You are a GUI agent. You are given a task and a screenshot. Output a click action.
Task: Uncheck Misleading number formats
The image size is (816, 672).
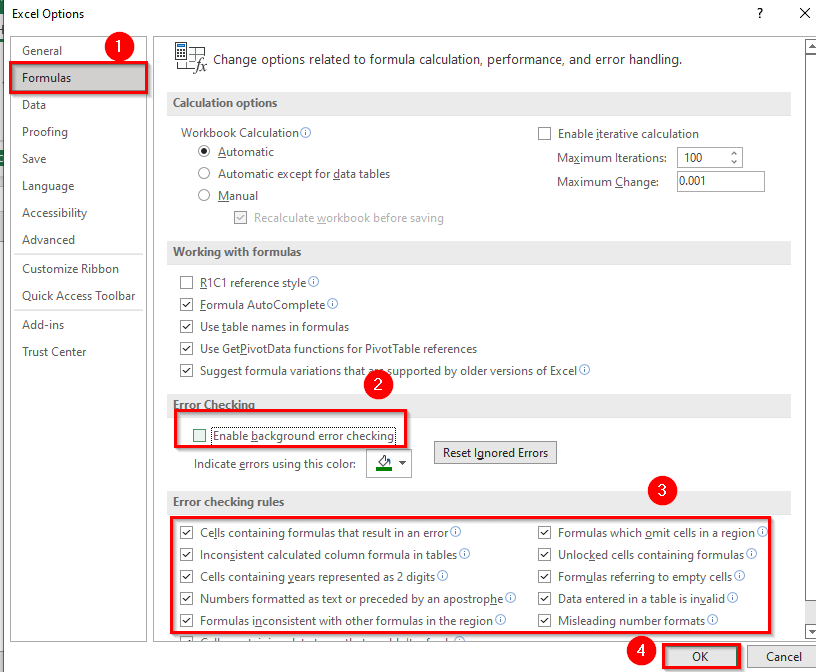[x=544, y=620]
